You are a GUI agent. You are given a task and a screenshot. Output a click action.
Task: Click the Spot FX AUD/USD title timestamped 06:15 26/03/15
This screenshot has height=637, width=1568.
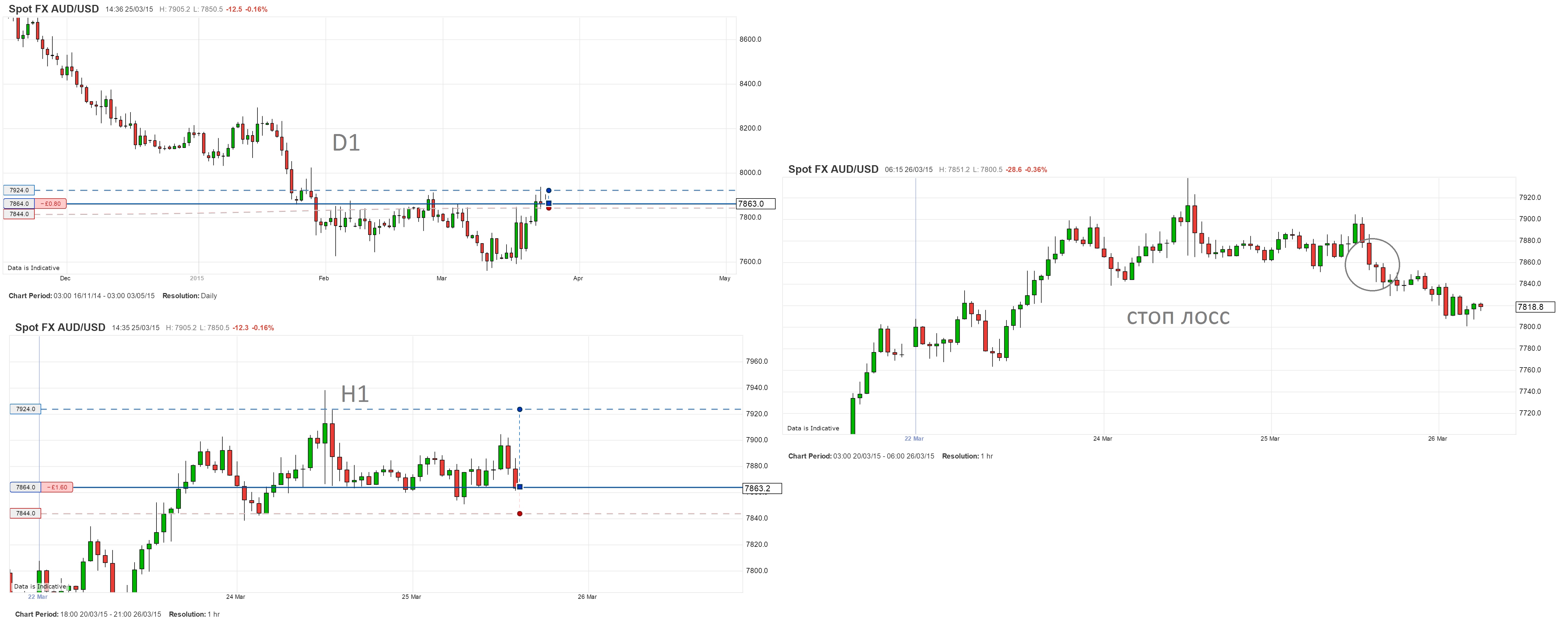(833, 169)
